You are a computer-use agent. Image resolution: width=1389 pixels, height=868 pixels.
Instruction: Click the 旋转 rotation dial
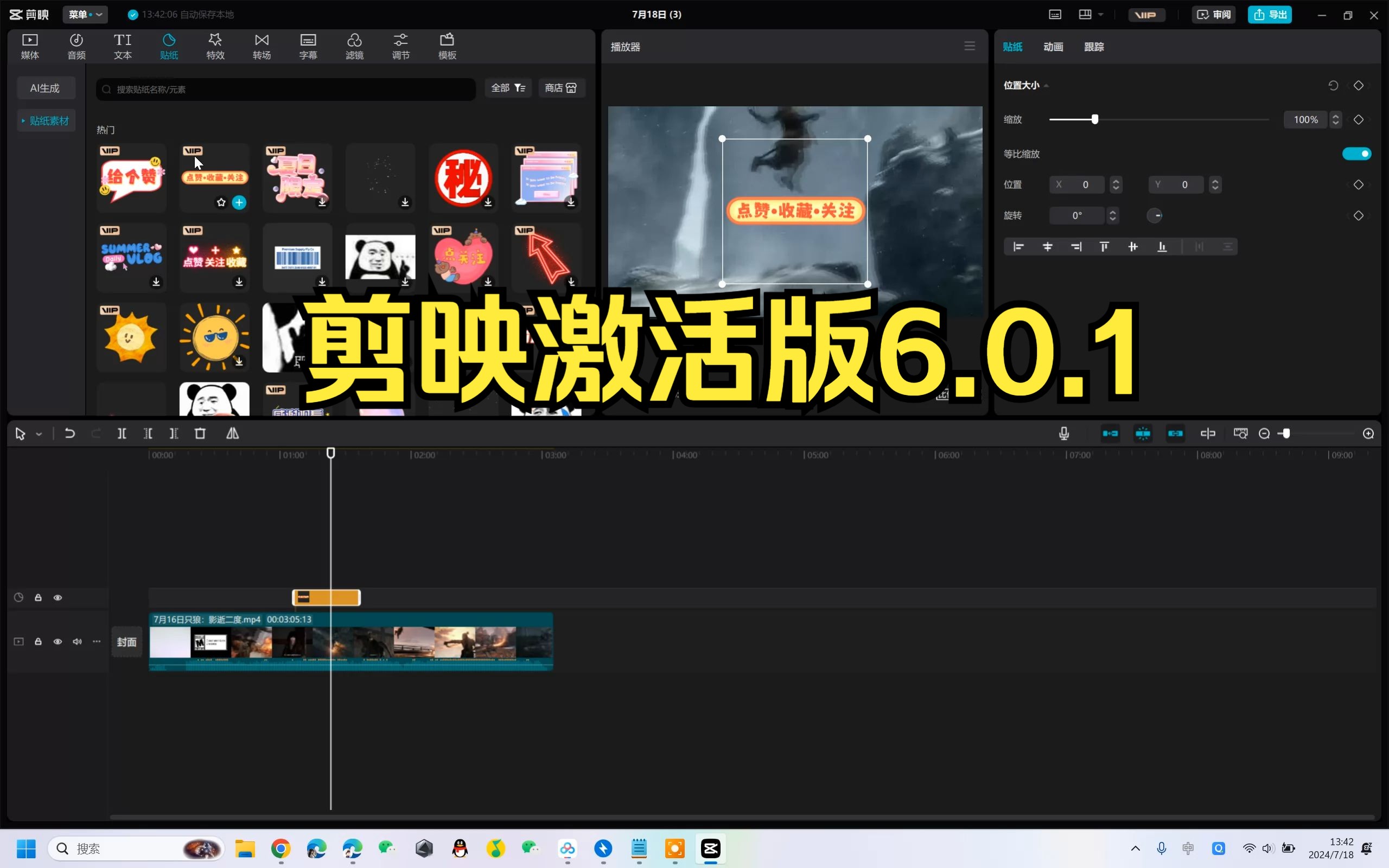tap(1154, 215)
